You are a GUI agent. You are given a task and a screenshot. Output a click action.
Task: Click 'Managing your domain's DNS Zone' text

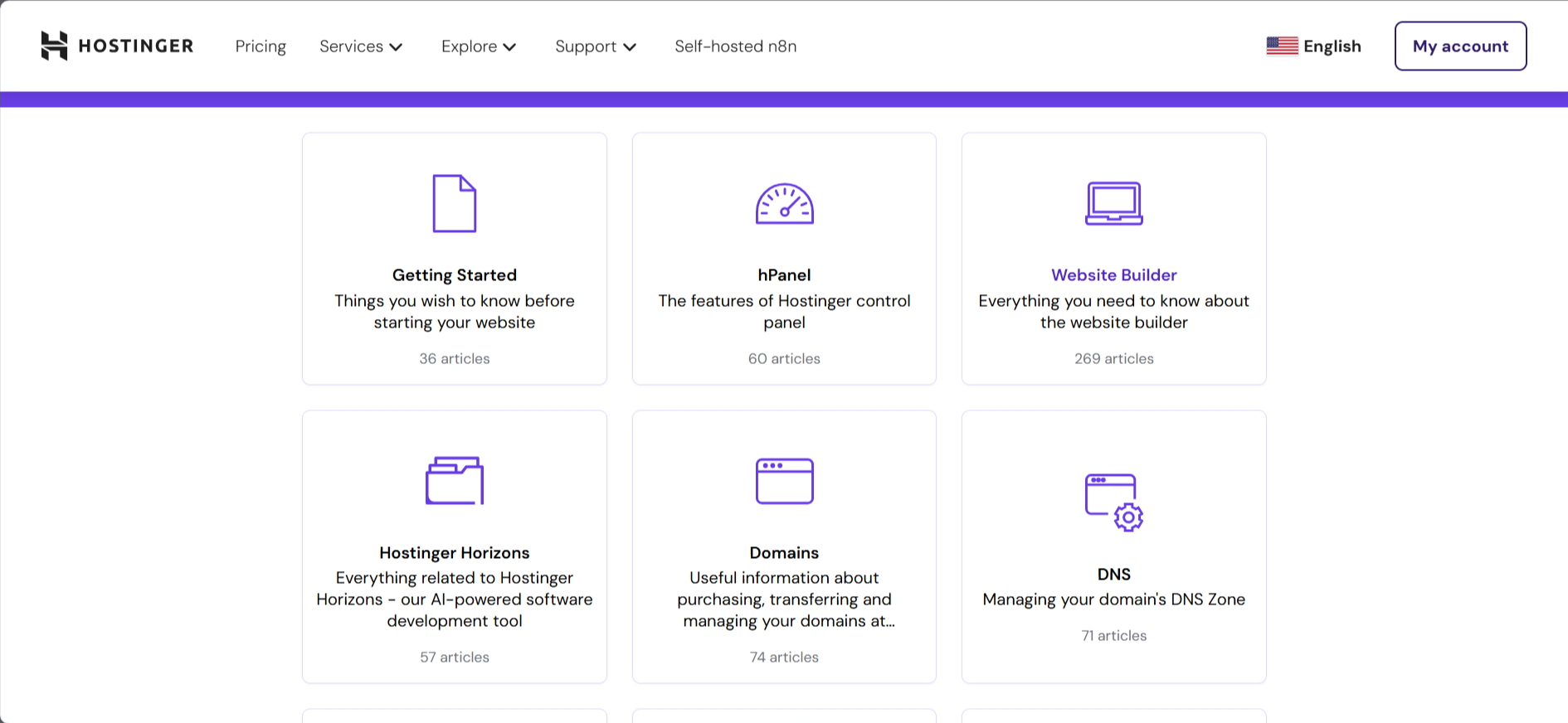(1114, 599)
